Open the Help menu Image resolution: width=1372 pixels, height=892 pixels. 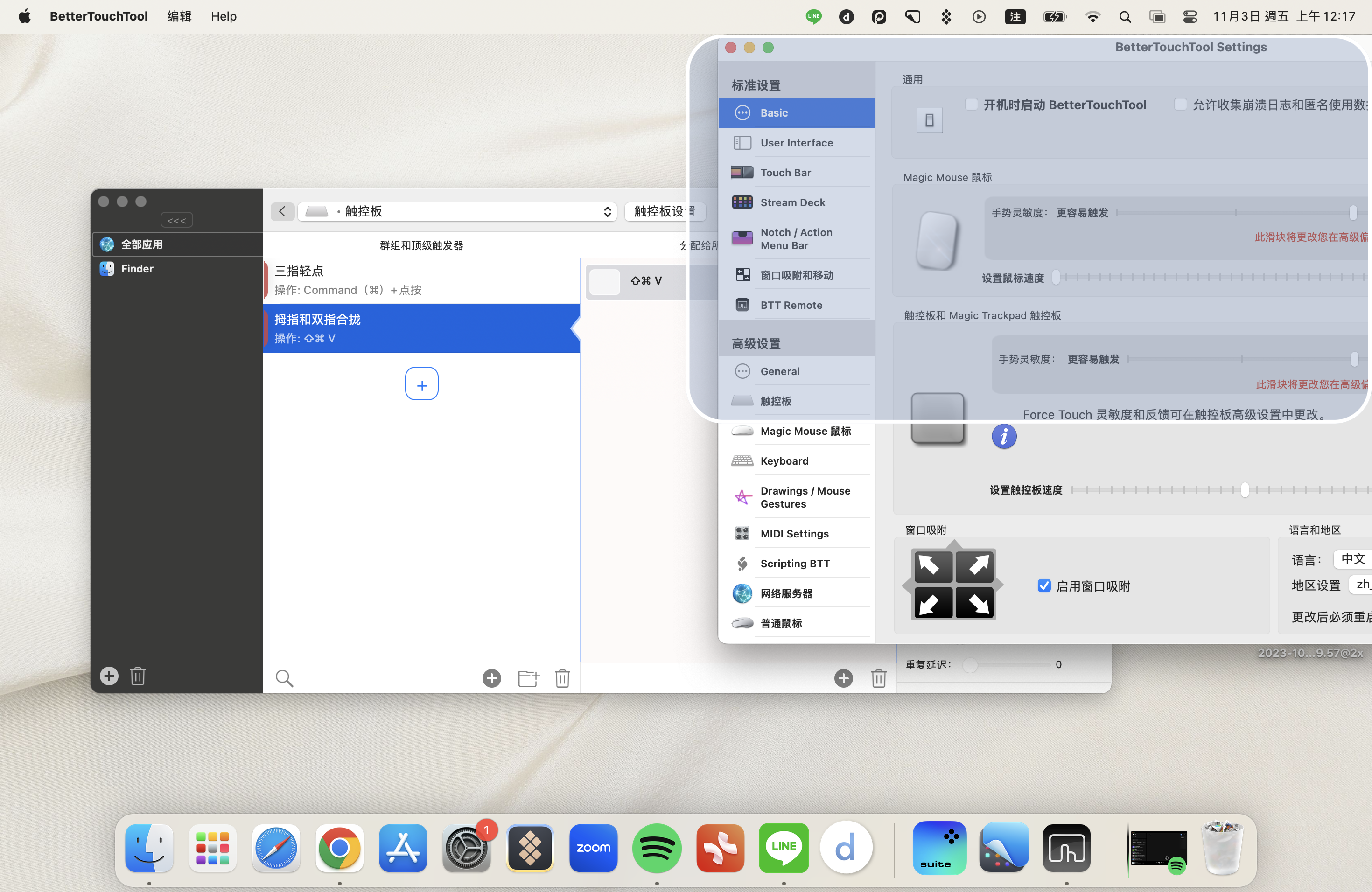point(224,16)
